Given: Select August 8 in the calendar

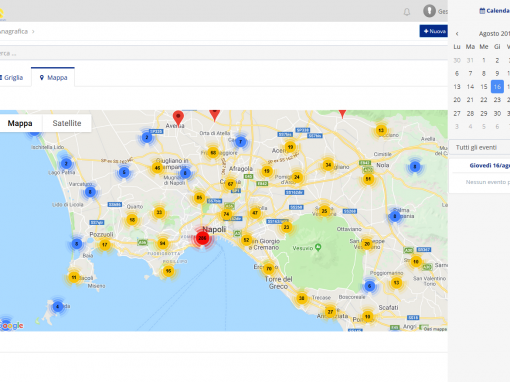Looking at the screenshot, I should tap(484, 73).
